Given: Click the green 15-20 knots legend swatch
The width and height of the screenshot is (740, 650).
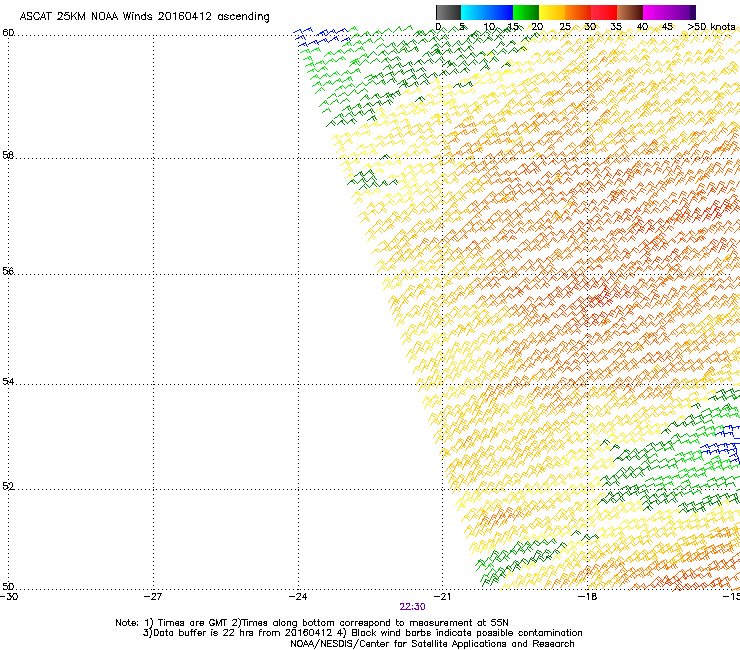Looking at the screenshot, I should [x=526, y=12].
